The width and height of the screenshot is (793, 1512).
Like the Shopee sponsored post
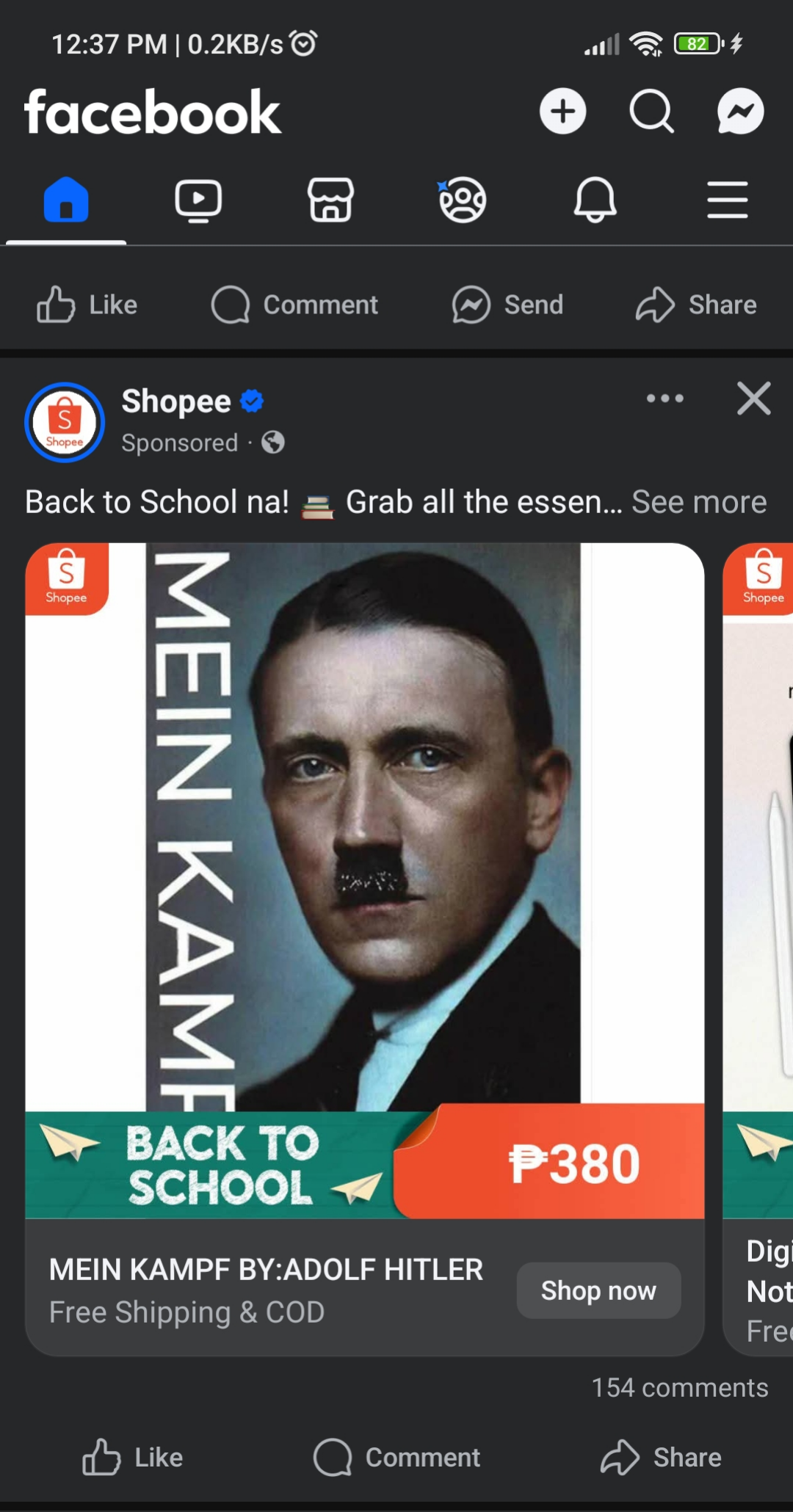click(x=132, y=1457)
